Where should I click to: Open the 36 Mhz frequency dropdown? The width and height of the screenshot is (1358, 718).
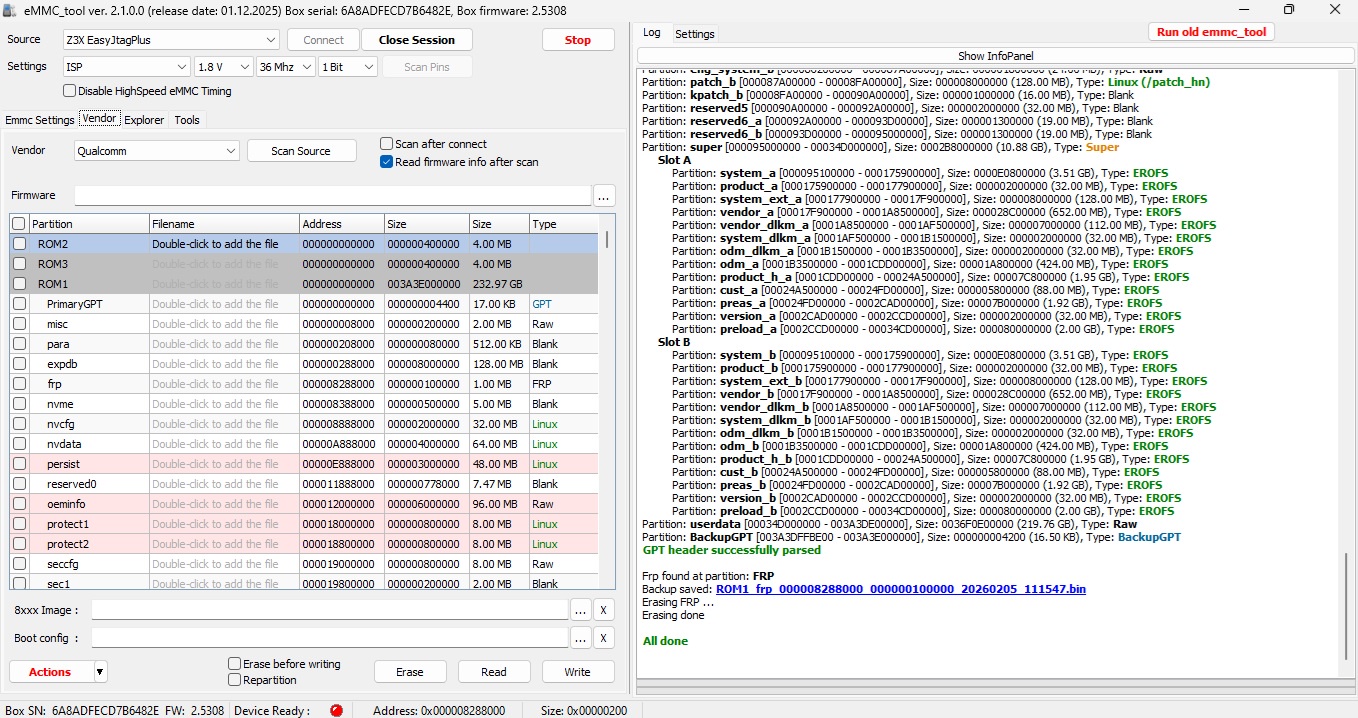(285, 67)
